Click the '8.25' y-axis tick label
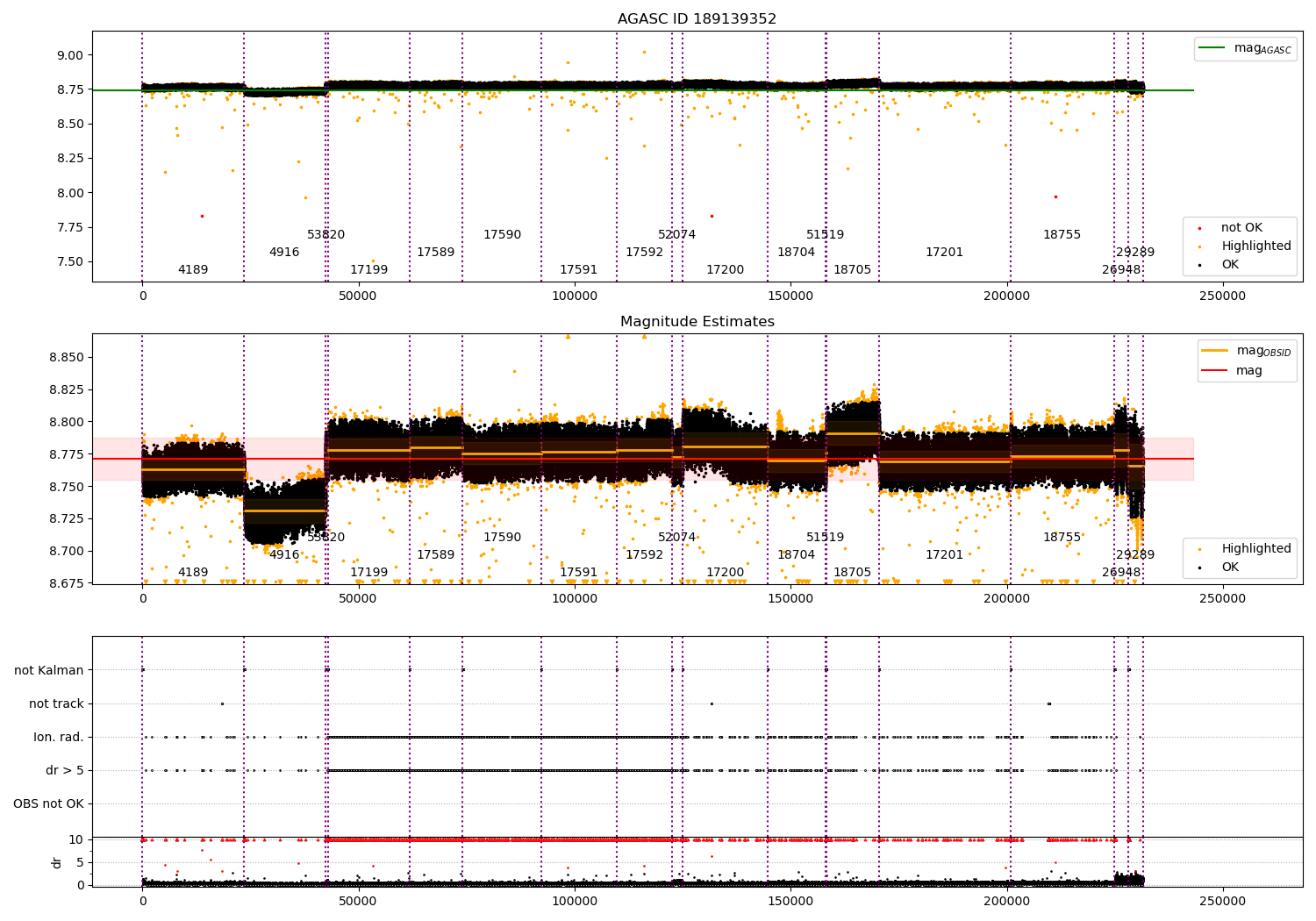The width and height of the screenshot is (1316, 921). point(70,159)
